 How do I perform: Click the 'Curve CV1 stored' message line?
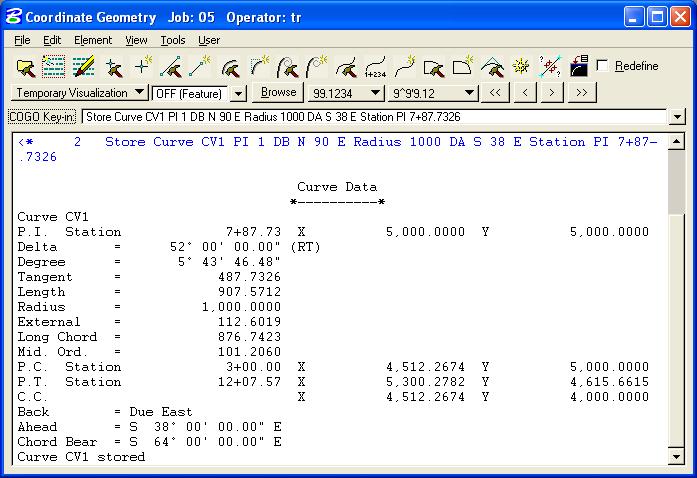(81, 457)
